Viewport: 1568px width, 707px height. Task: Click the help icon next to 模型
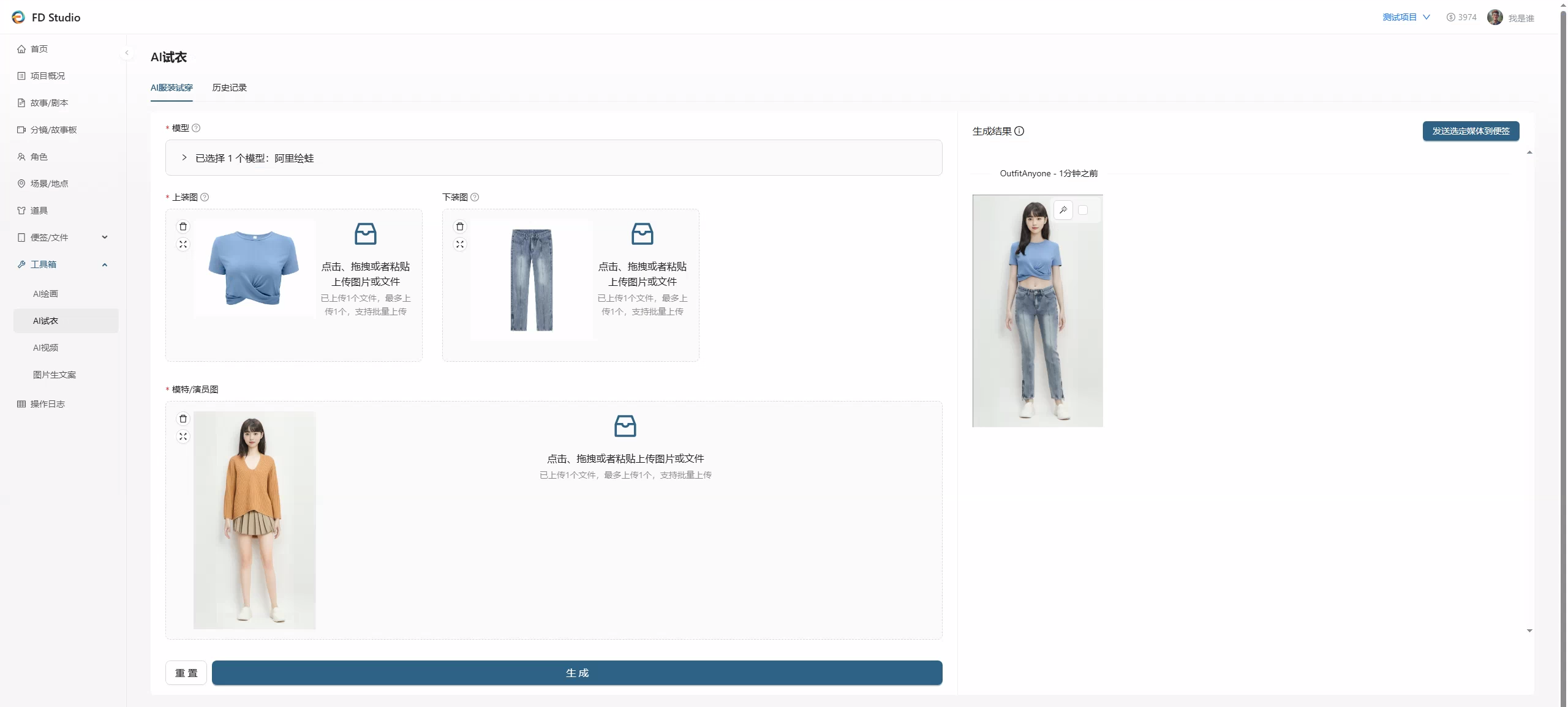196,128
